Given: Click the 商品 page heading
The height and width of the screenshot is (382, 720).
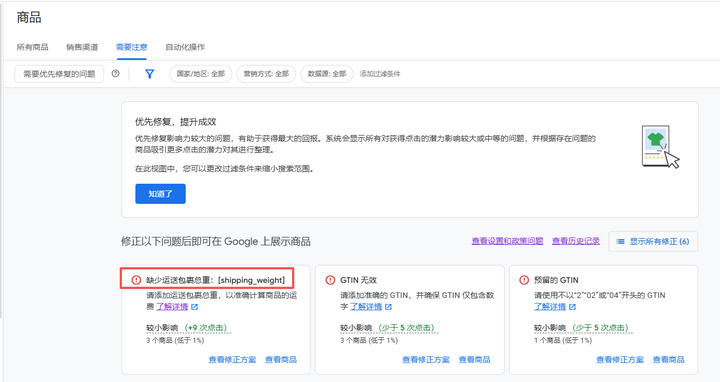Looking at the screenshot, I should (29, 17).
